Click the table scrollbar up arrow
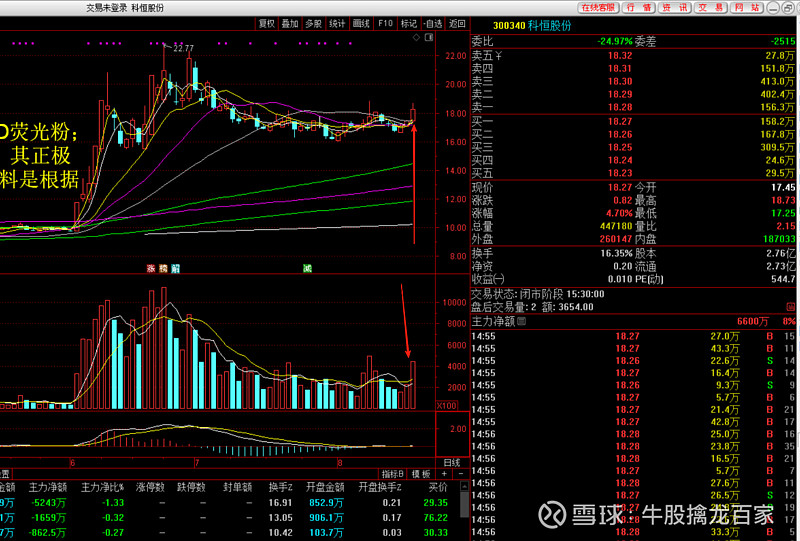The height and width of the screenshot is (541, 800). coord(464,487)
